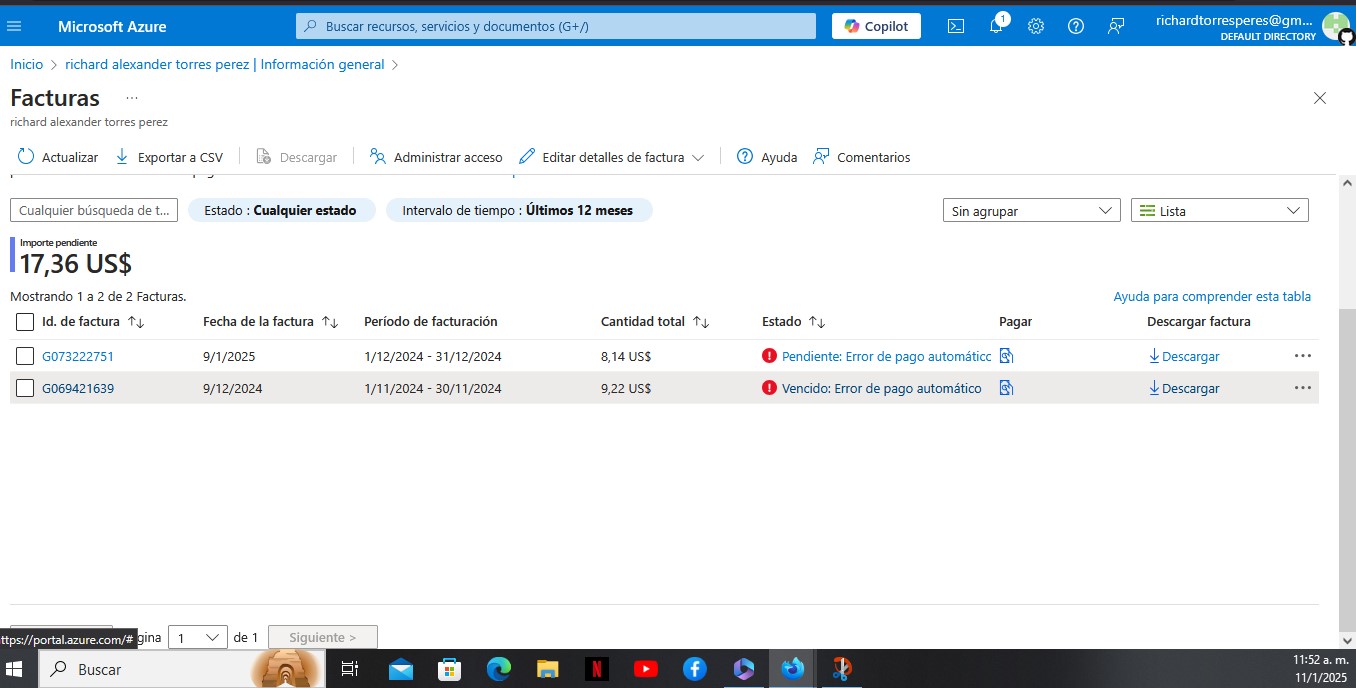Open YouTube from the taskbar
This screenshot has height=688, width=1356.
click(645, 669)
